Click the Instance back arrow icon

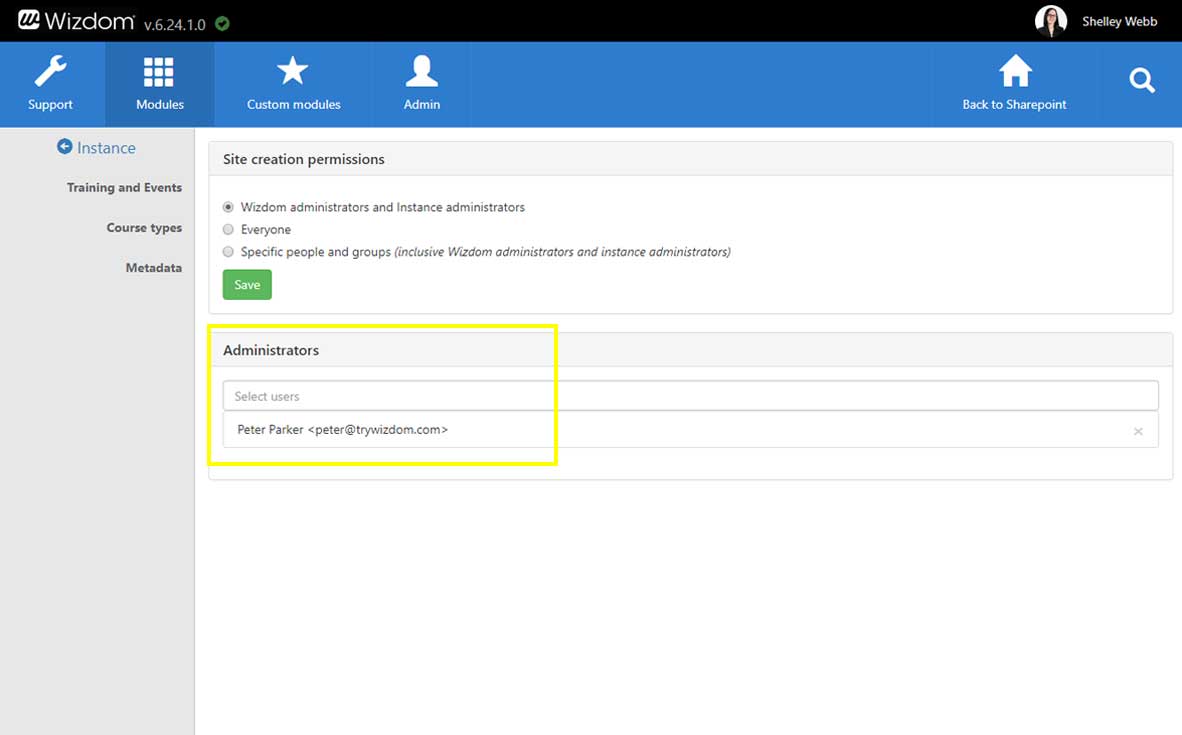[65, 147]
